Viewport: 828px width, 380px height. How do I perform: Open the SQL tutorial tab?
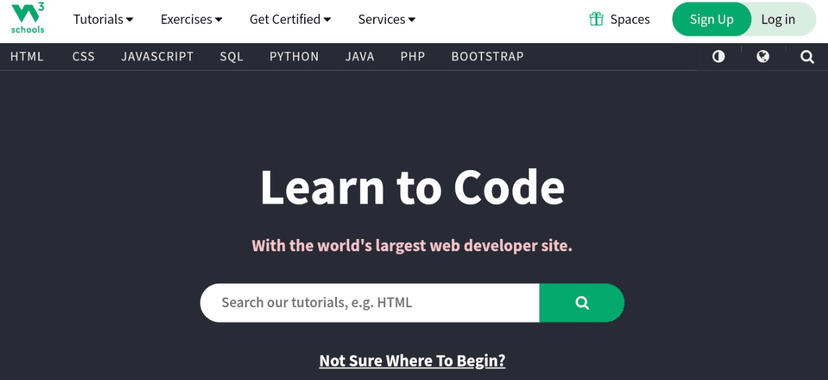coord(231,56)
